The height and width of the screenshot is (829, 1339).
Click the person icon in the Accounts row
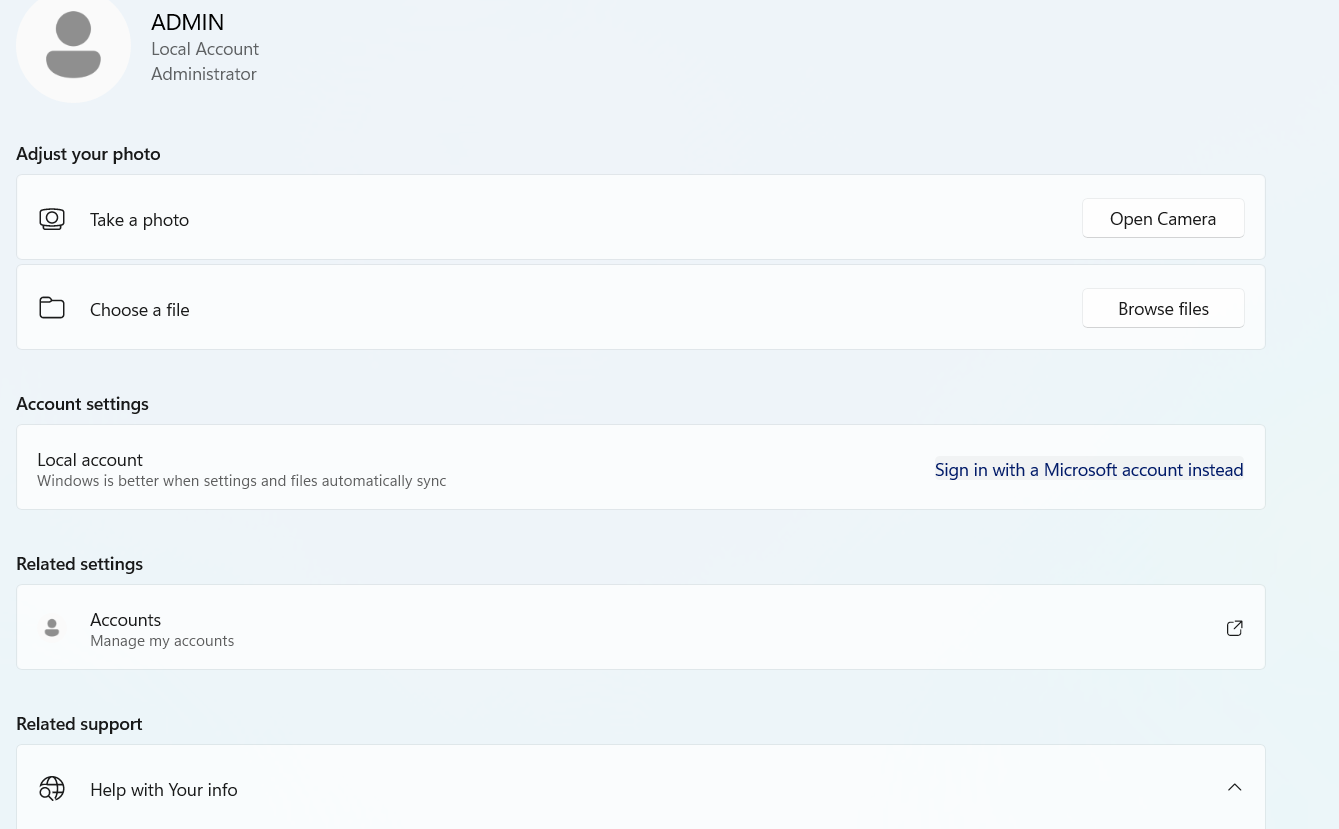52,628
